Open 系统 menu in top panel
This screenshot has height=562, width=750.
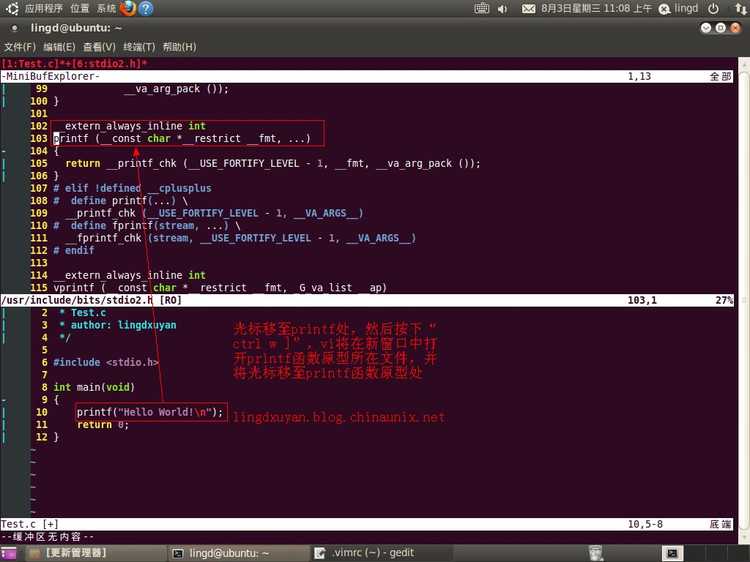[x=106, y=8]
